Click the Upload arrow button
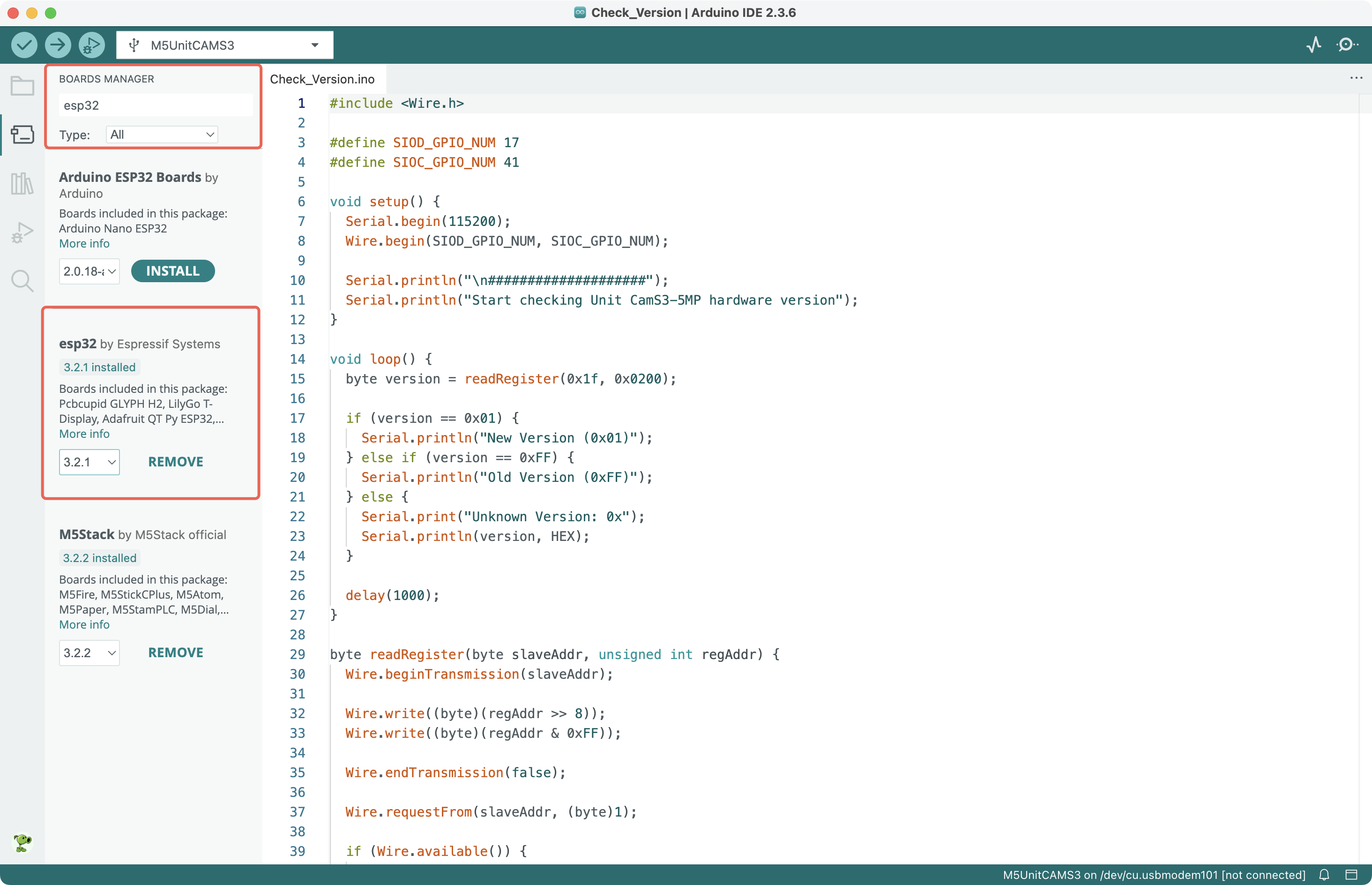 [58, 45]
